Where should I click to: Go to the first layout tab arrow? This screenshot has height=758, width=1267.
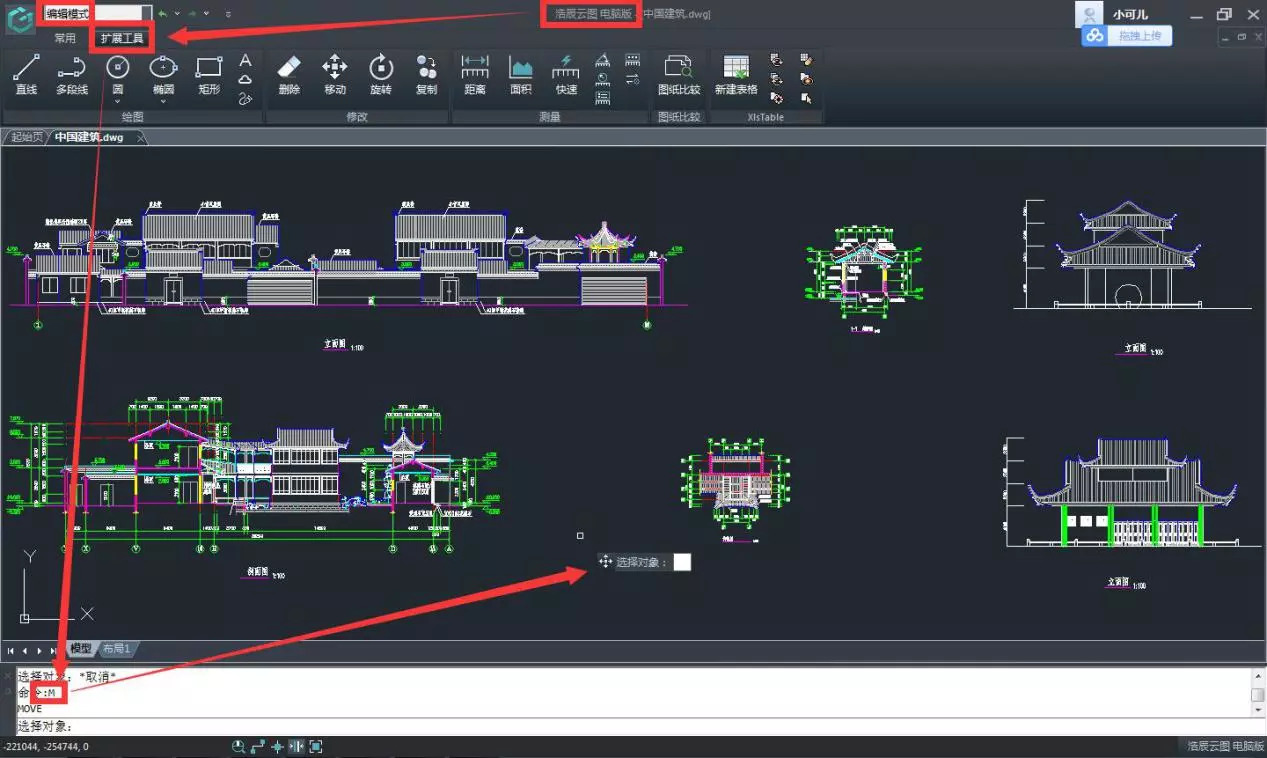(x=11, y=650)
